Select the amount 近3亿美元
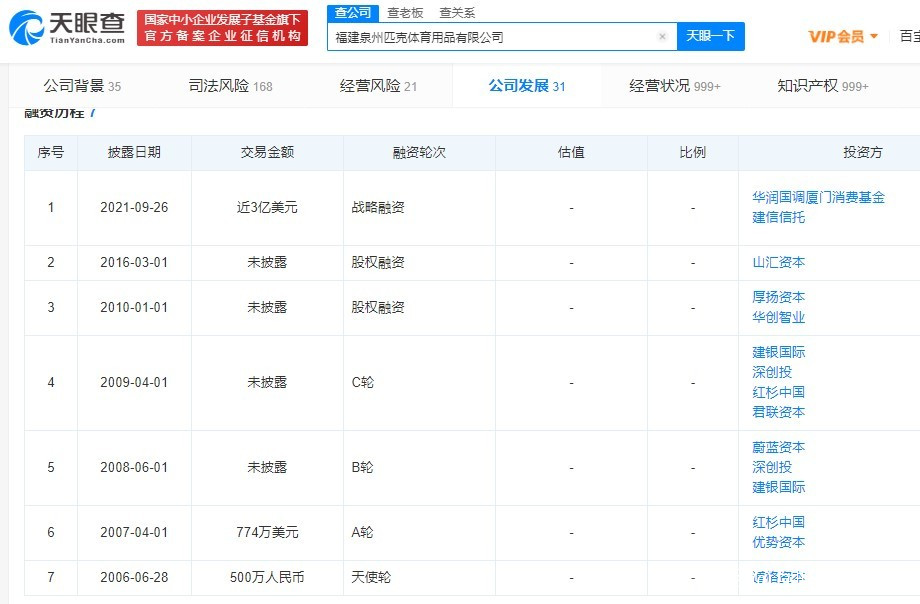This screenshot has height=604, width=920. 267,207
